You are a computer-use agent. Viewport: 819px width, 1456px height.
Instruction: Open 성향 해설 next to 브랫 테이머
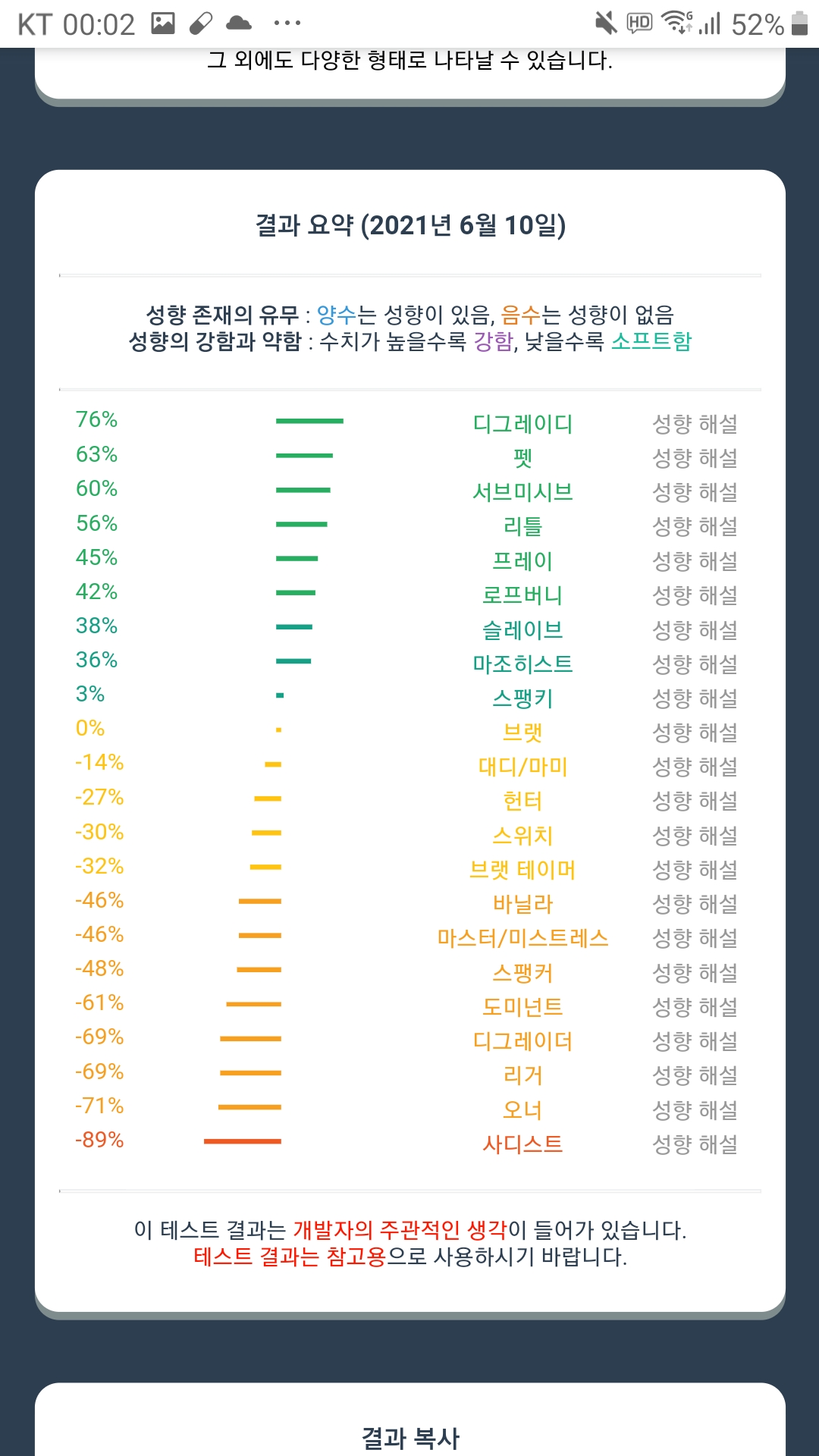point(695,870)
